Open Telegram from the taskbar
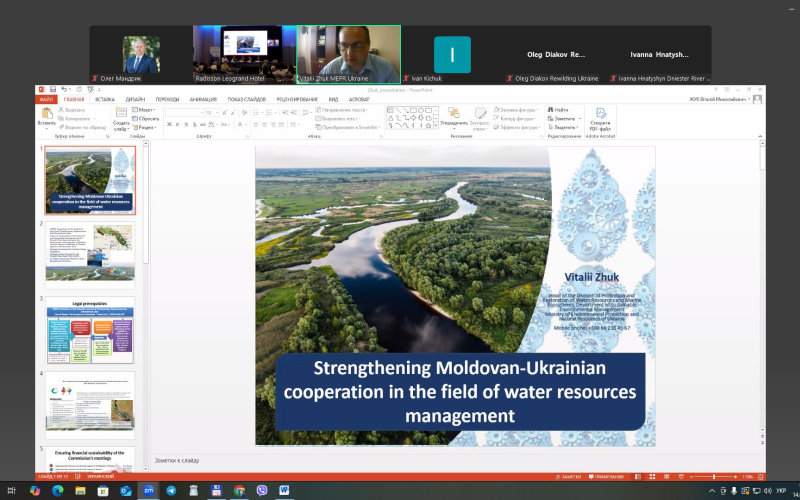The image size is (800, 500). (x=171, y=491)
